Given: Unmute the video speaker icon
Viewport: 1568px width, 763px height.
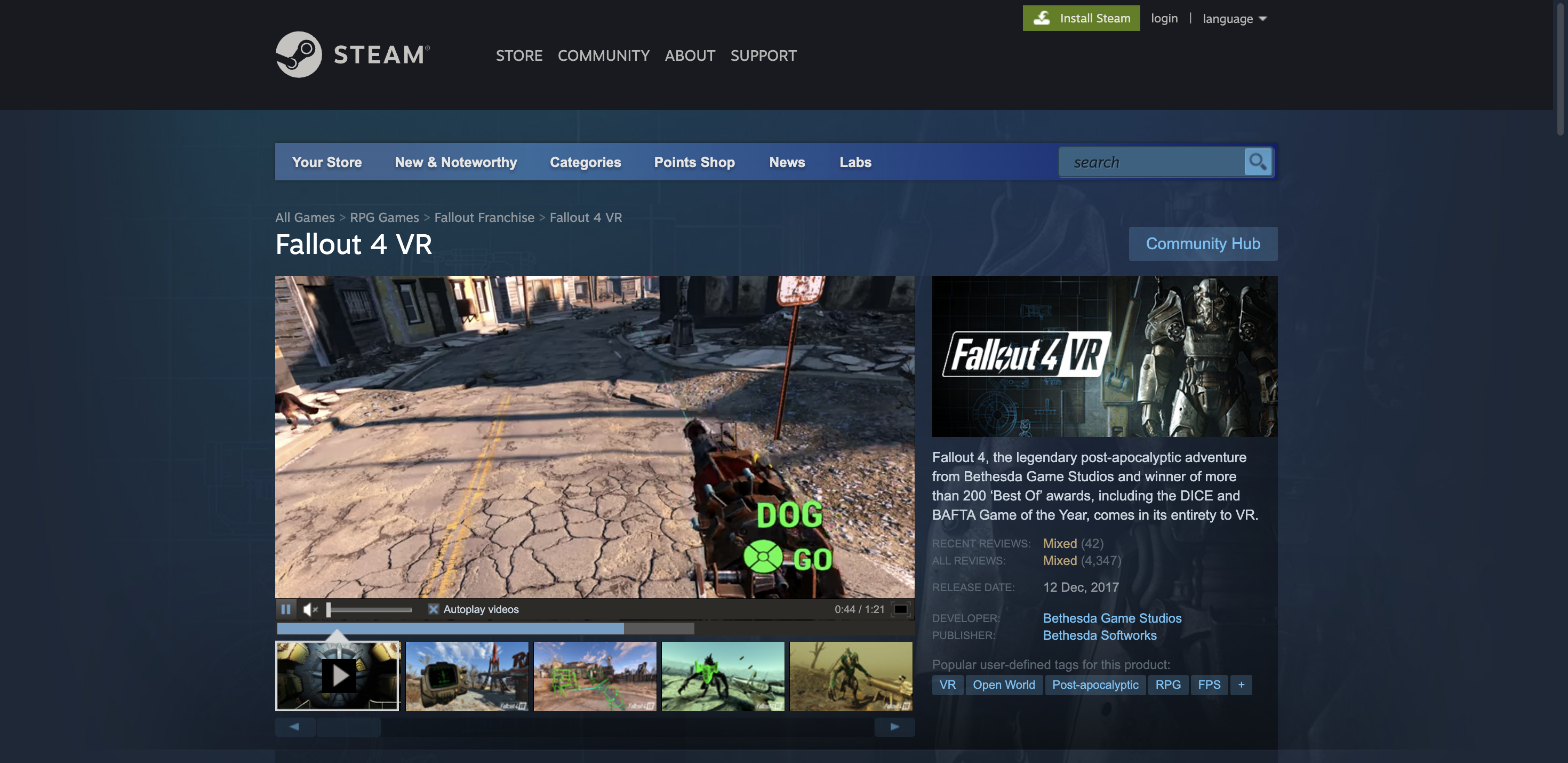Looking at the screenshot, I should [x=310, y=609].
